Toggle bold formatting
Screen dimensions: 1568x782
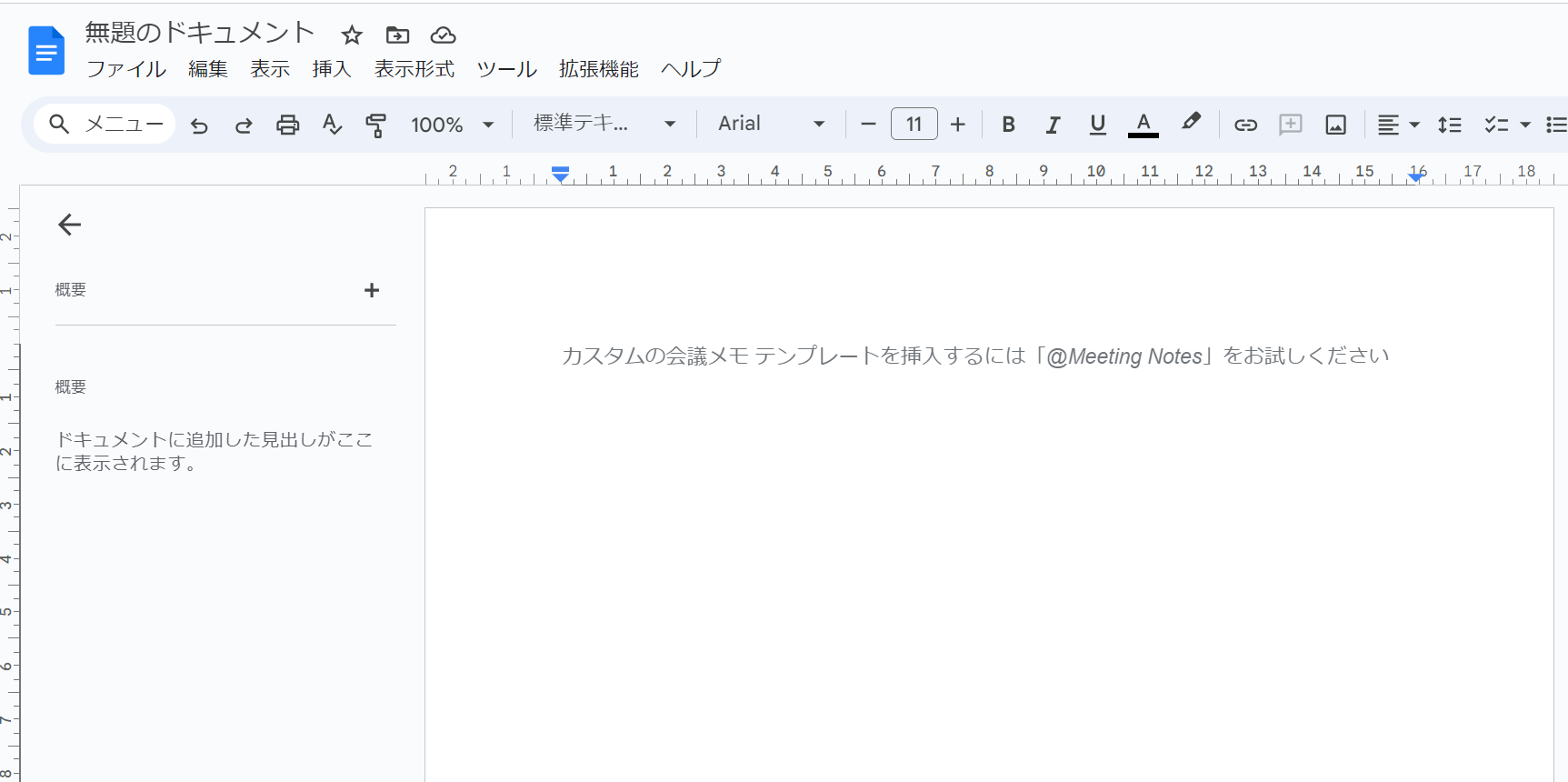1008,125
